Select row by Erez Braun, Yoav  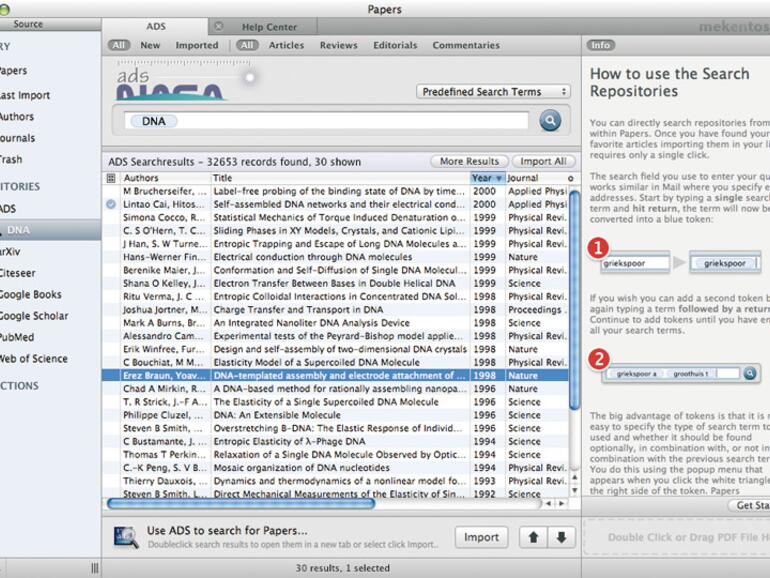(335, 375)
